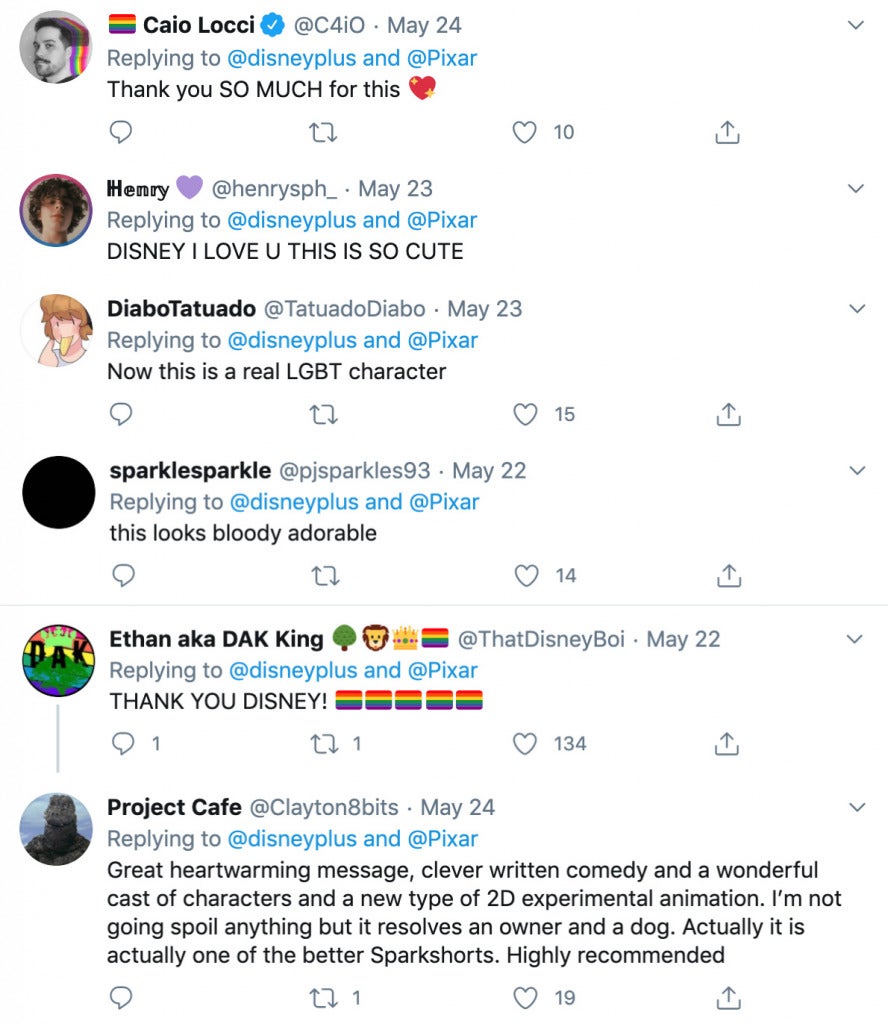
Task: Open DiaboTatuado's profile picture
Action: click(56, 332)
